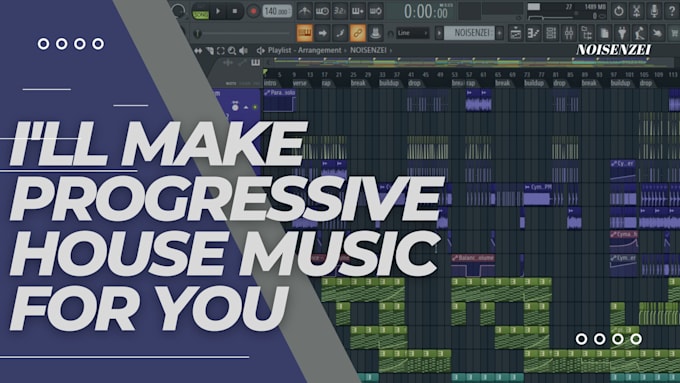Open the Line snap dropdown
The image size is (680, 383).
pyautogui.click(x=412, y=33)
